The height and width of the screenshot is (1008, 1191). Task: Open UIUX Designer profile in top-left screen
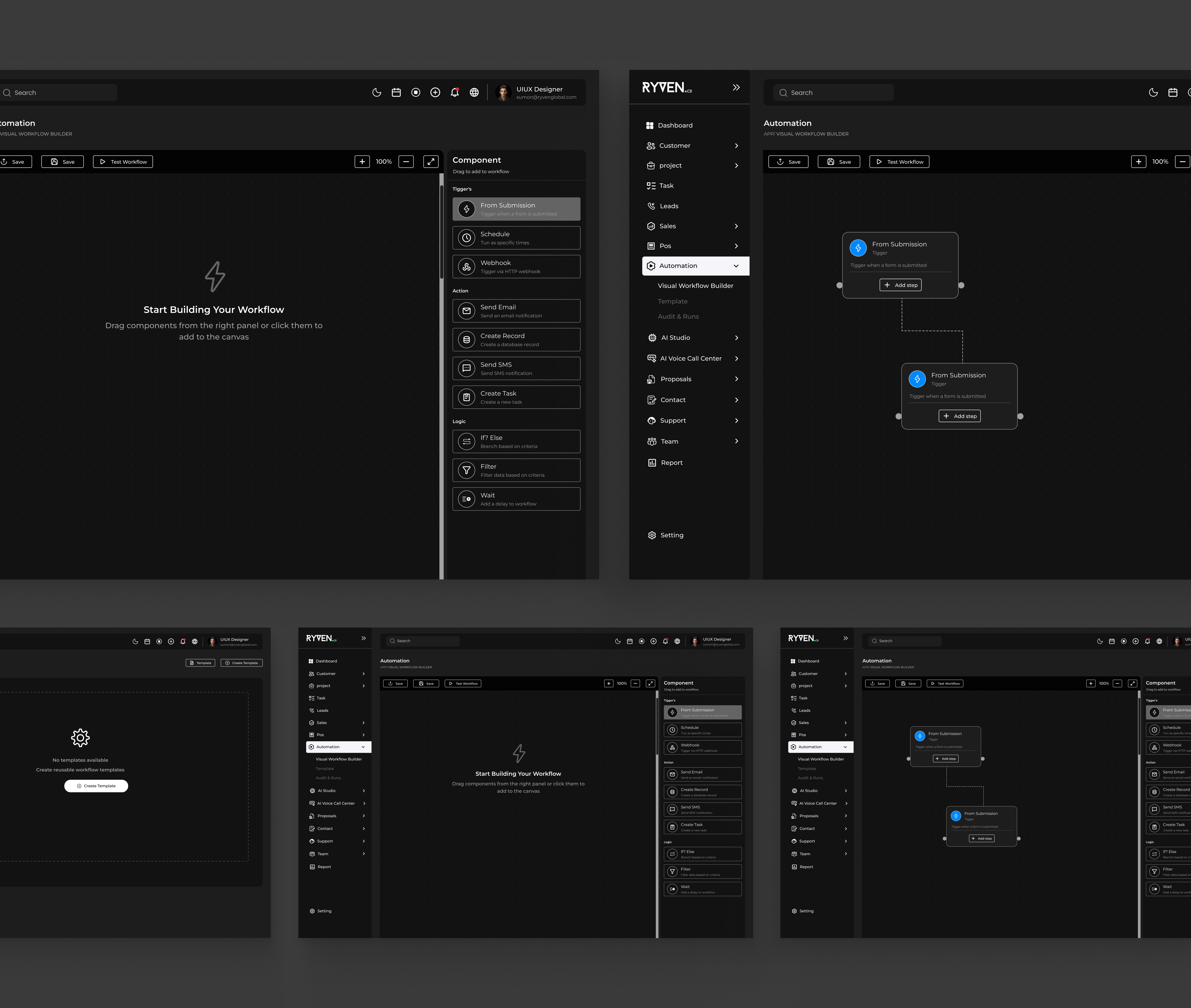(537, 93)
